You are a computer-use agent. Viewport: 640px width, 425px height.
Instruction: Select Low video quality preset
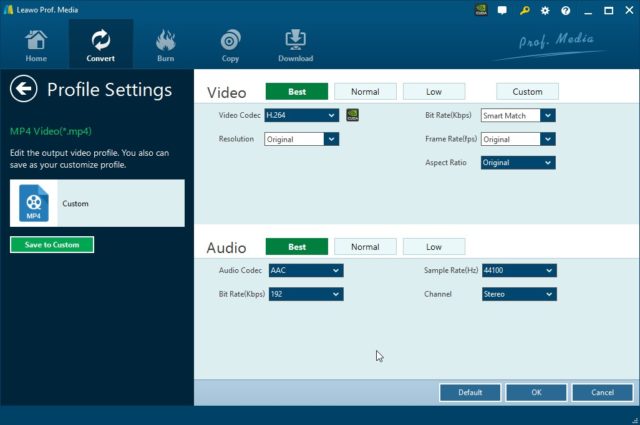coord(434,91)
